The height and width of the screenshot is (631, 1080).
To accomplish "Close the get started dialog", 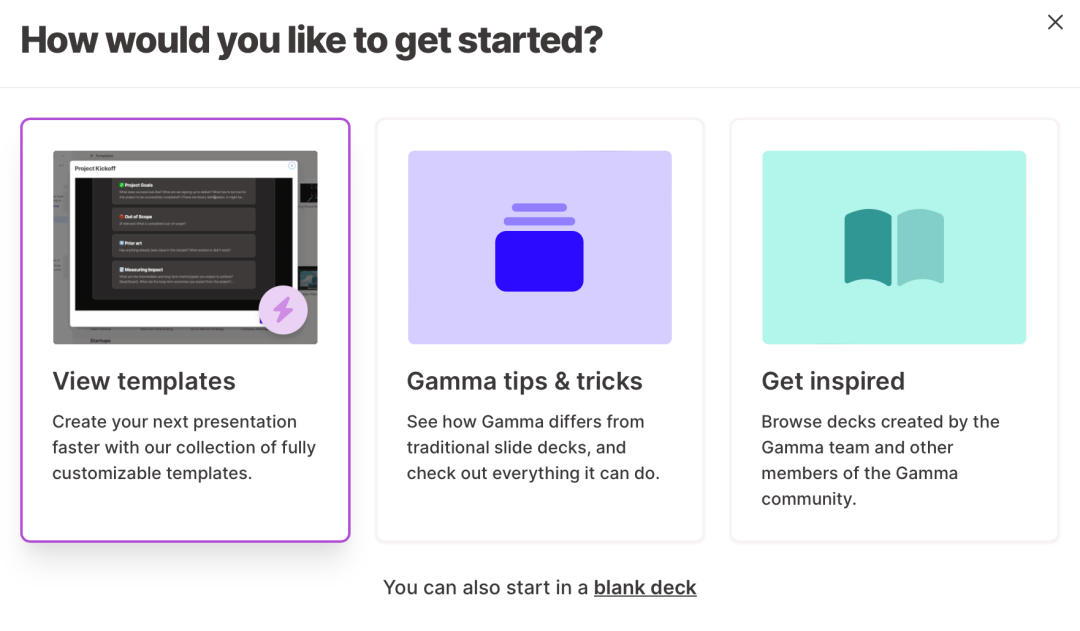I will coord(1055,22).
